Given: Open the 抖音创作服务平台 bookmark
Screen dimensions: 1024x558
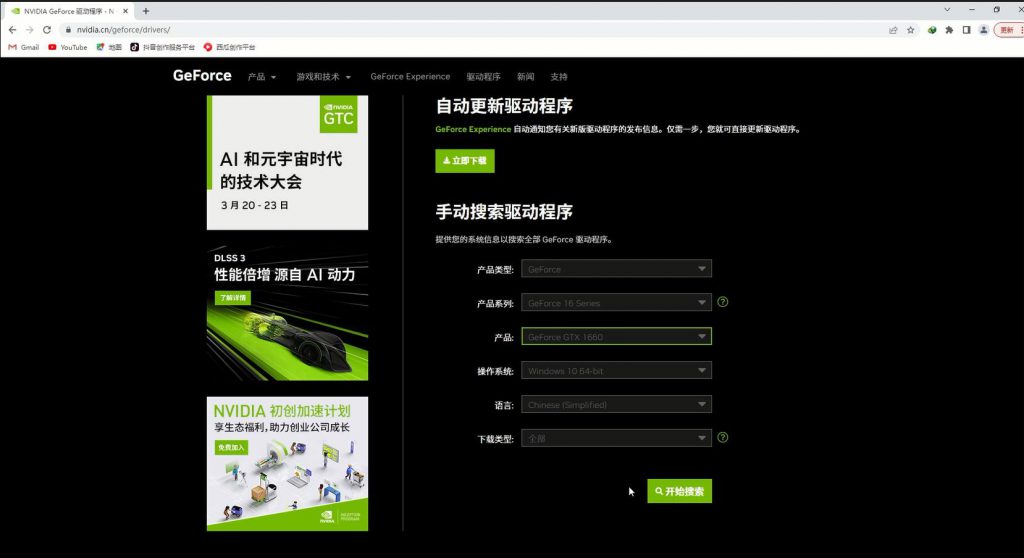Looking at the screenshot, I should click(163, 47).
